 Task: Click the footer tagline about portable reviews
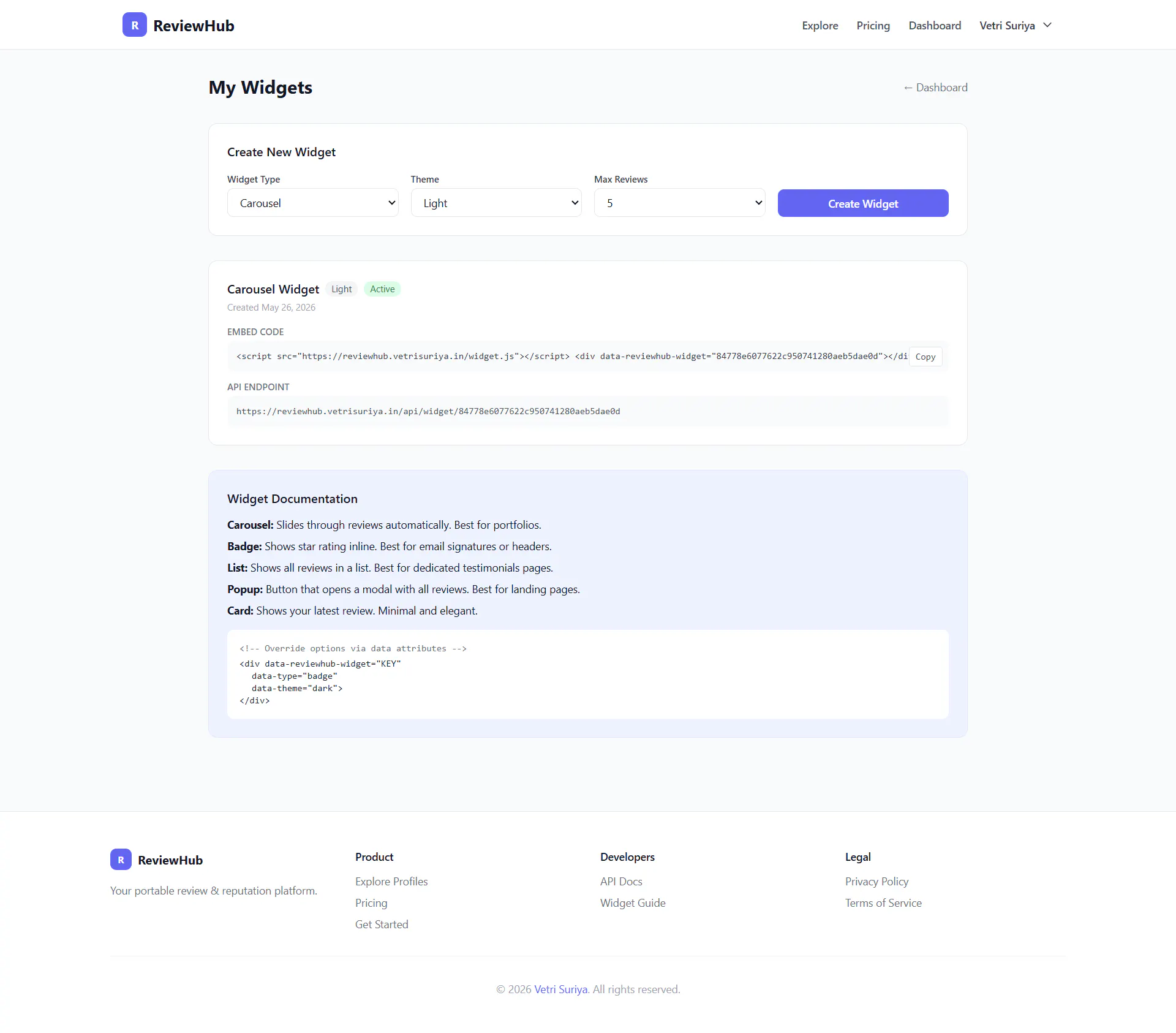coord(214,891)
